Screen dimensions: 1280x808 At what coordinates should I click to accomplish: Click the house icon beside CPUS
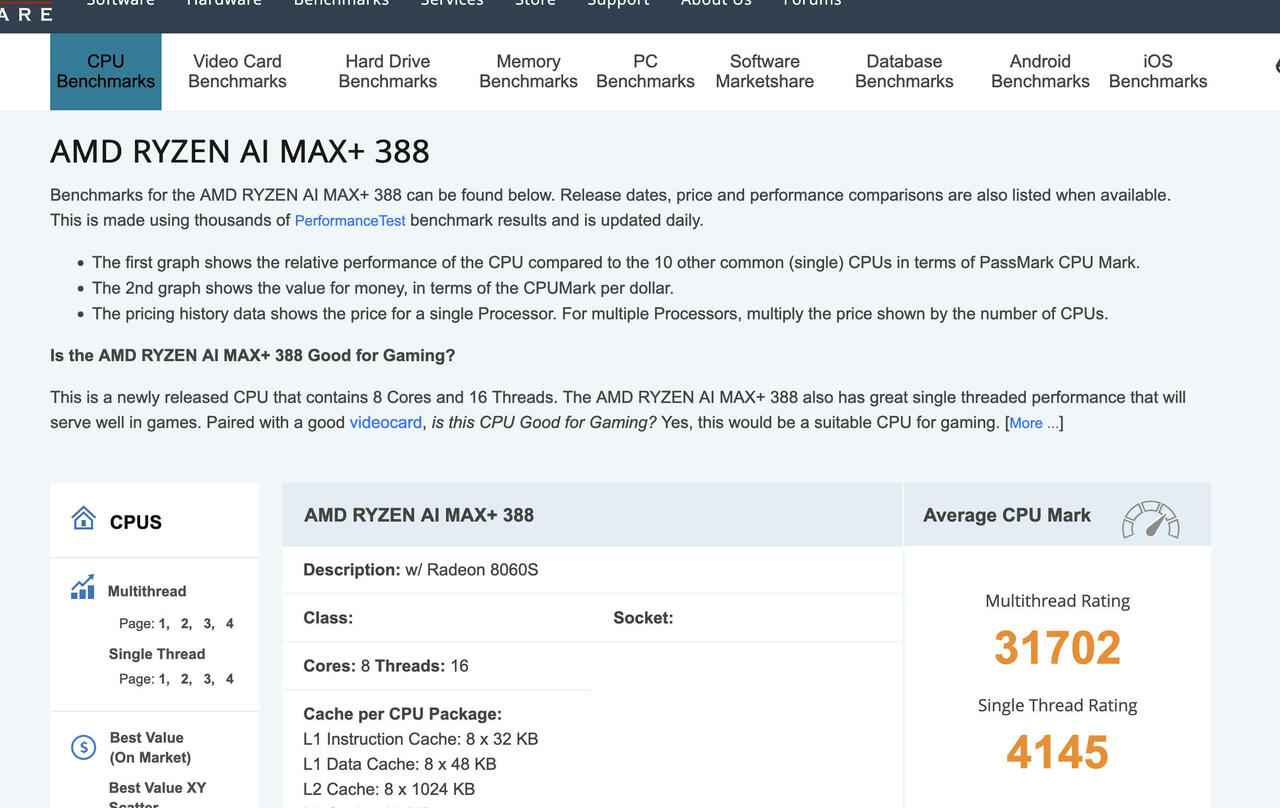coord(83,518)
